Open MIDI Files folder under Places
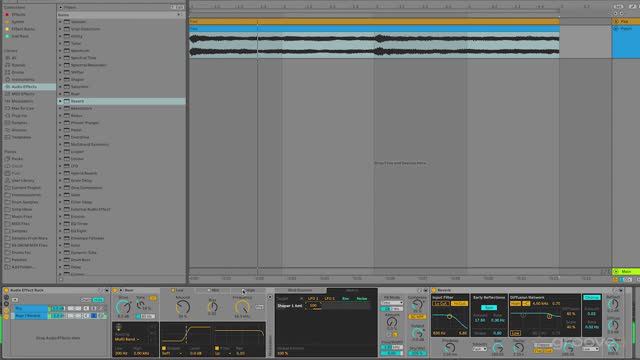This screenshot has width=640, height=360. click(20, 224)
